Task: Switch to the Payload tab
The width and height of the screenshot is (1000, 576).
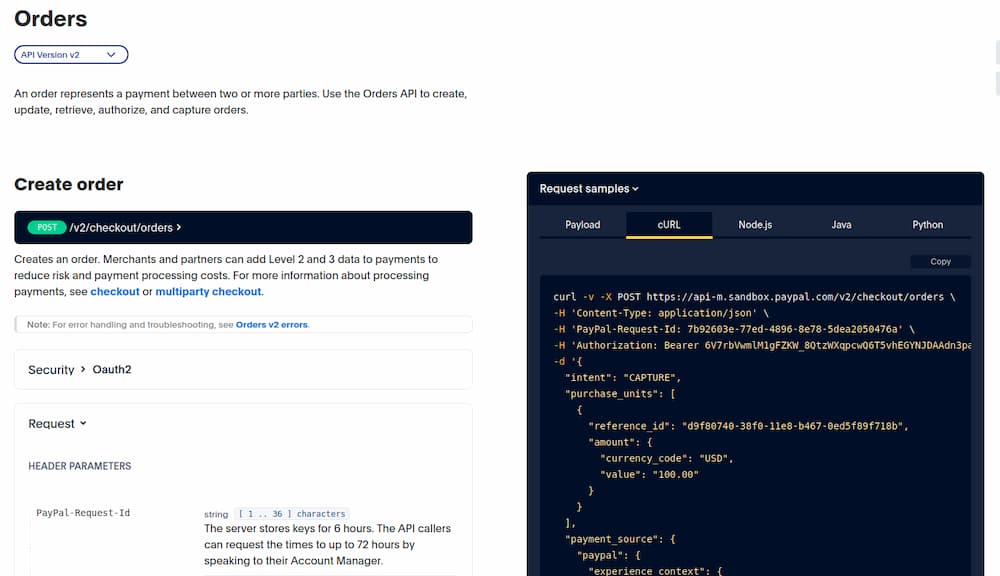Action: pos(581,225)
